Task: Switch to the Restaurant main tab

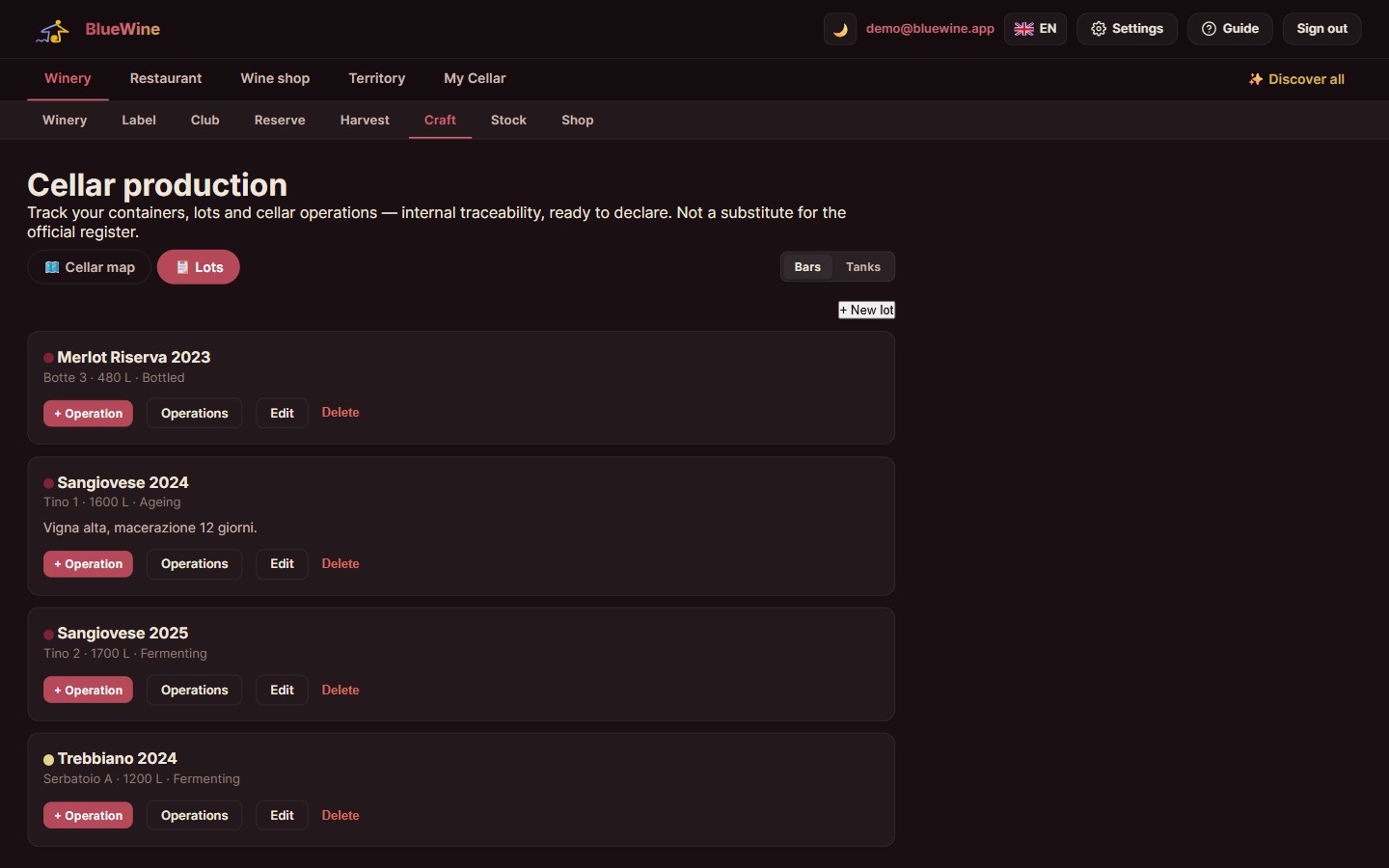Action: point(166,78)
